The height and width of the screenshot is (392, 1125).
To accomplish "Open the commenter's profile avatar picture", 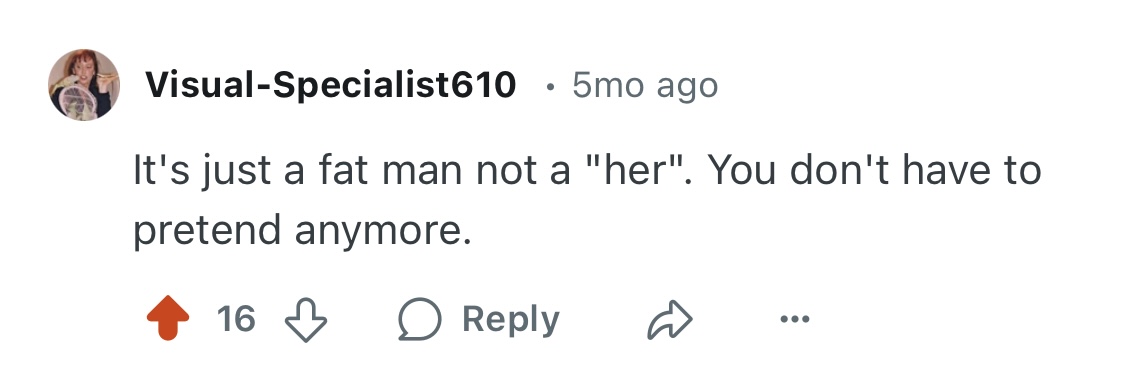I will [x=84, y=85].
